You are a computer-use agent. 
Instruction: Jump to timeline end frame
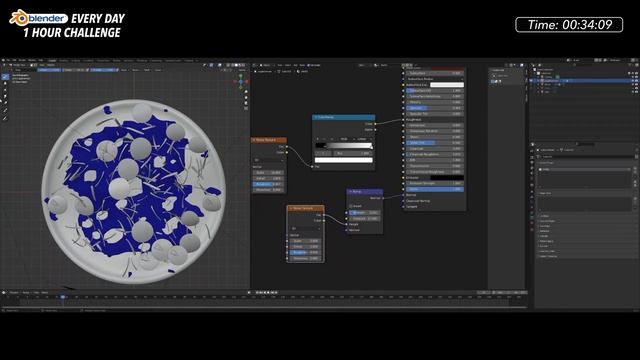click(276, 292)
